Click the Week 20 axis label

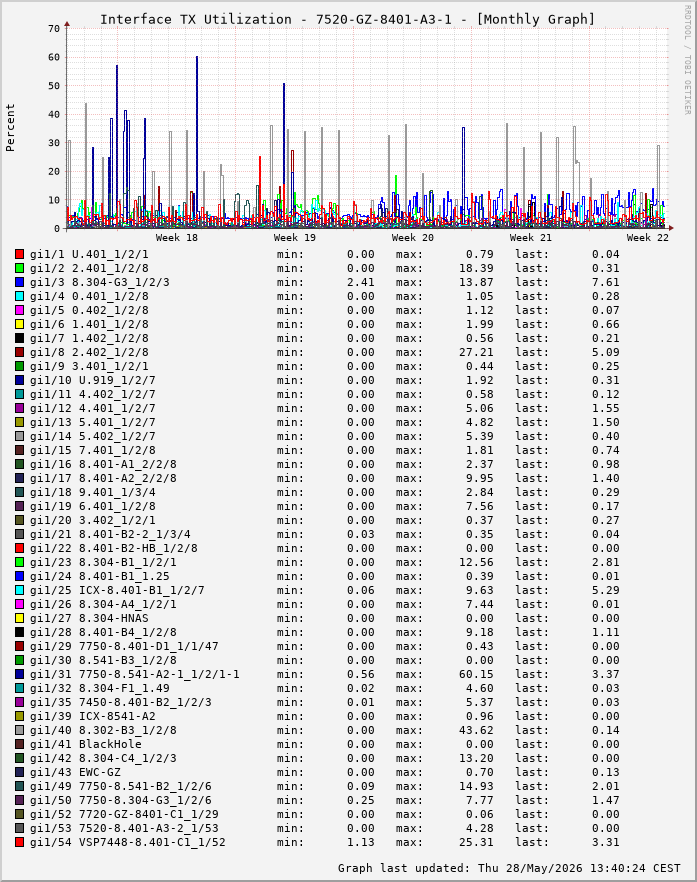(413, 238)
